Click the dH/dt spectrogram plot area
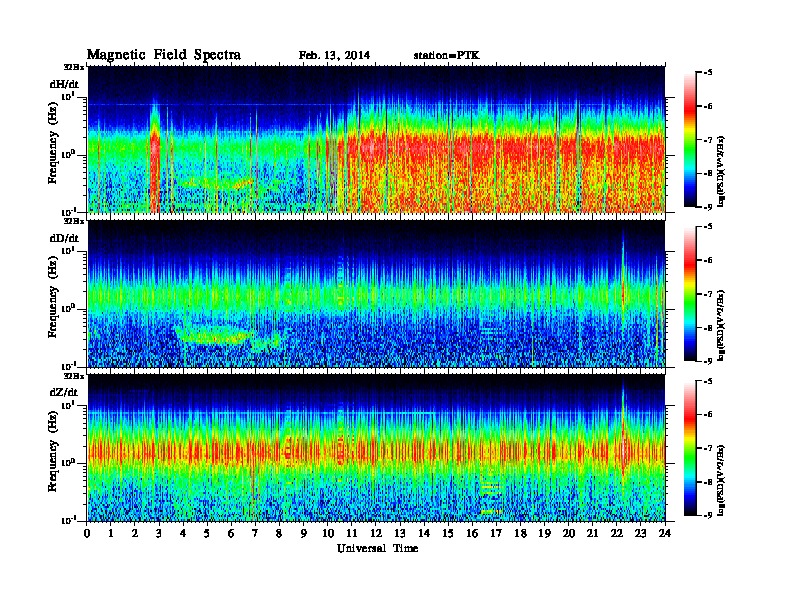This screenshot has width=792, height=612. coord(376,139)
